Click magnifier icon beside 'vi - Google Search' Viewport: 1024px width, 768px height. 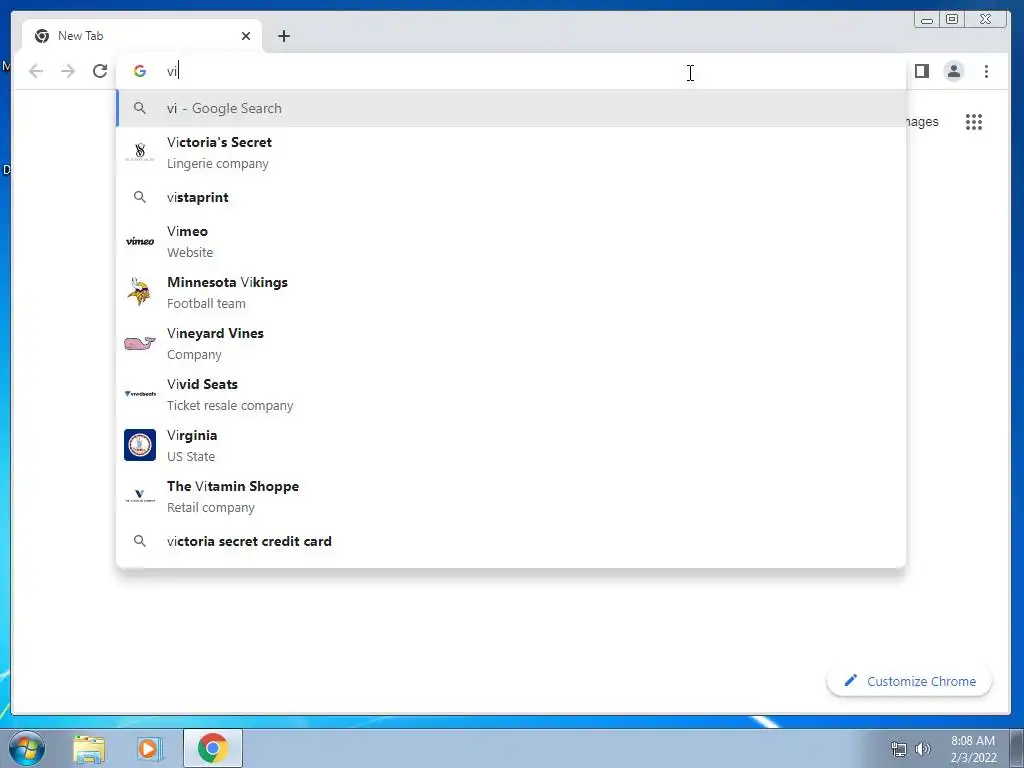140,108
